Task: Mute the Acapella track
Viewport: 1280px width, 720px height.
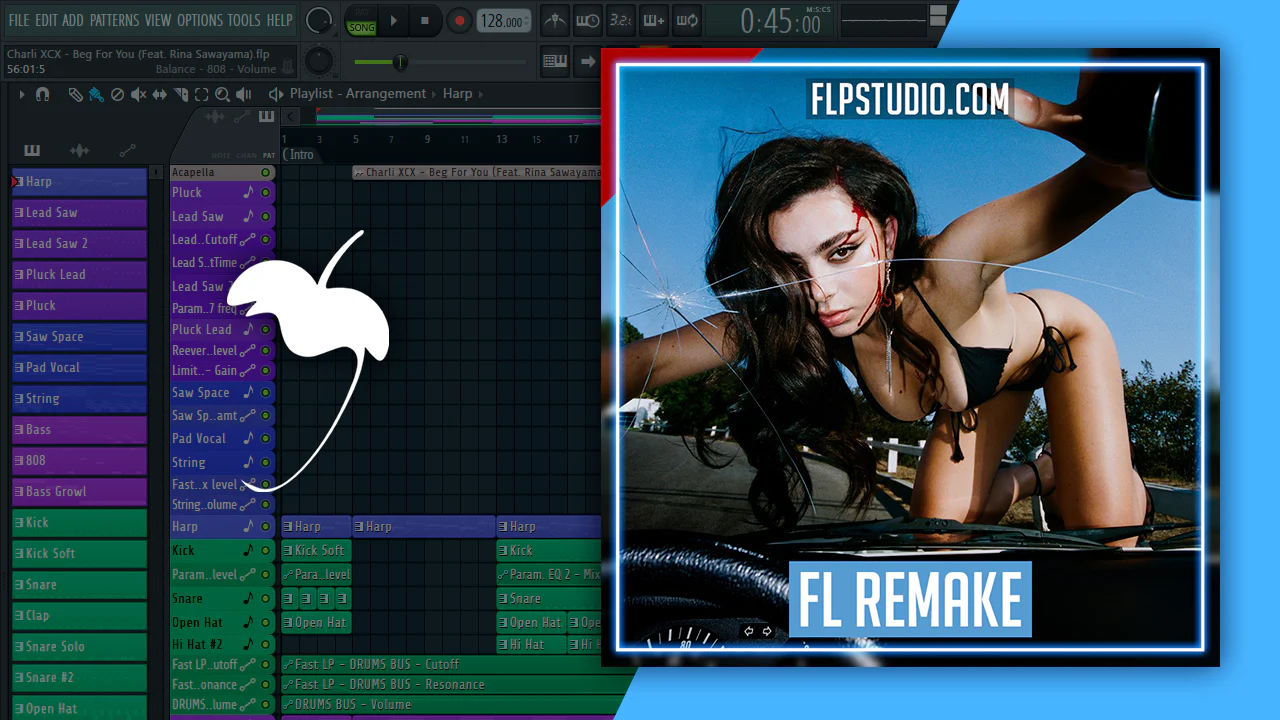Action: tap(265, 173)
